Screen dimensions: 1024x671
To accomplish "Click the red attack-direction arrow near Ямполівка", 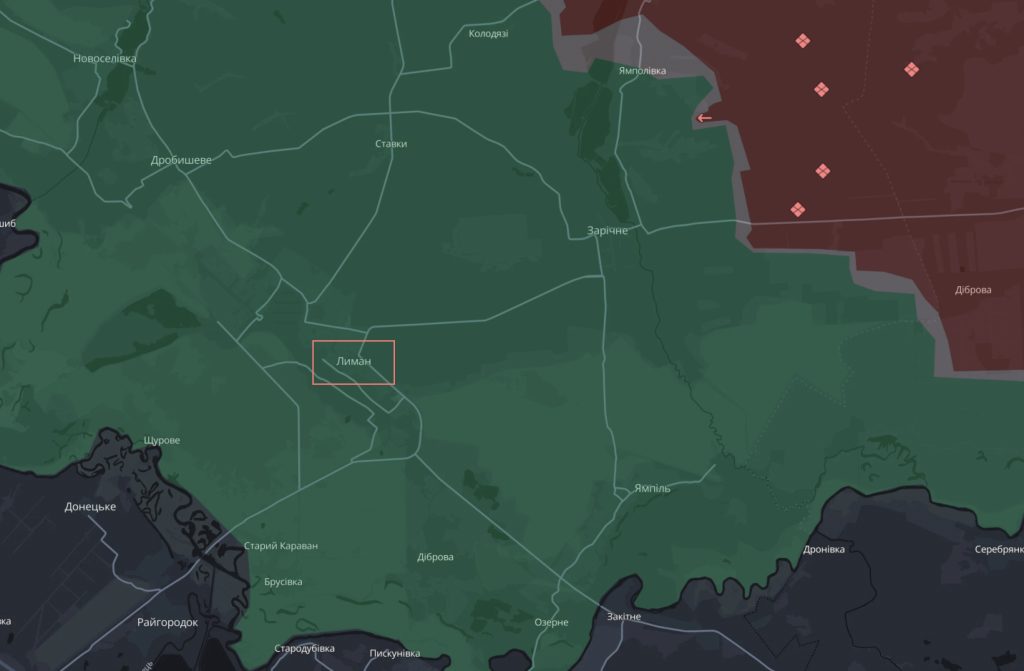I will point(704,118).
